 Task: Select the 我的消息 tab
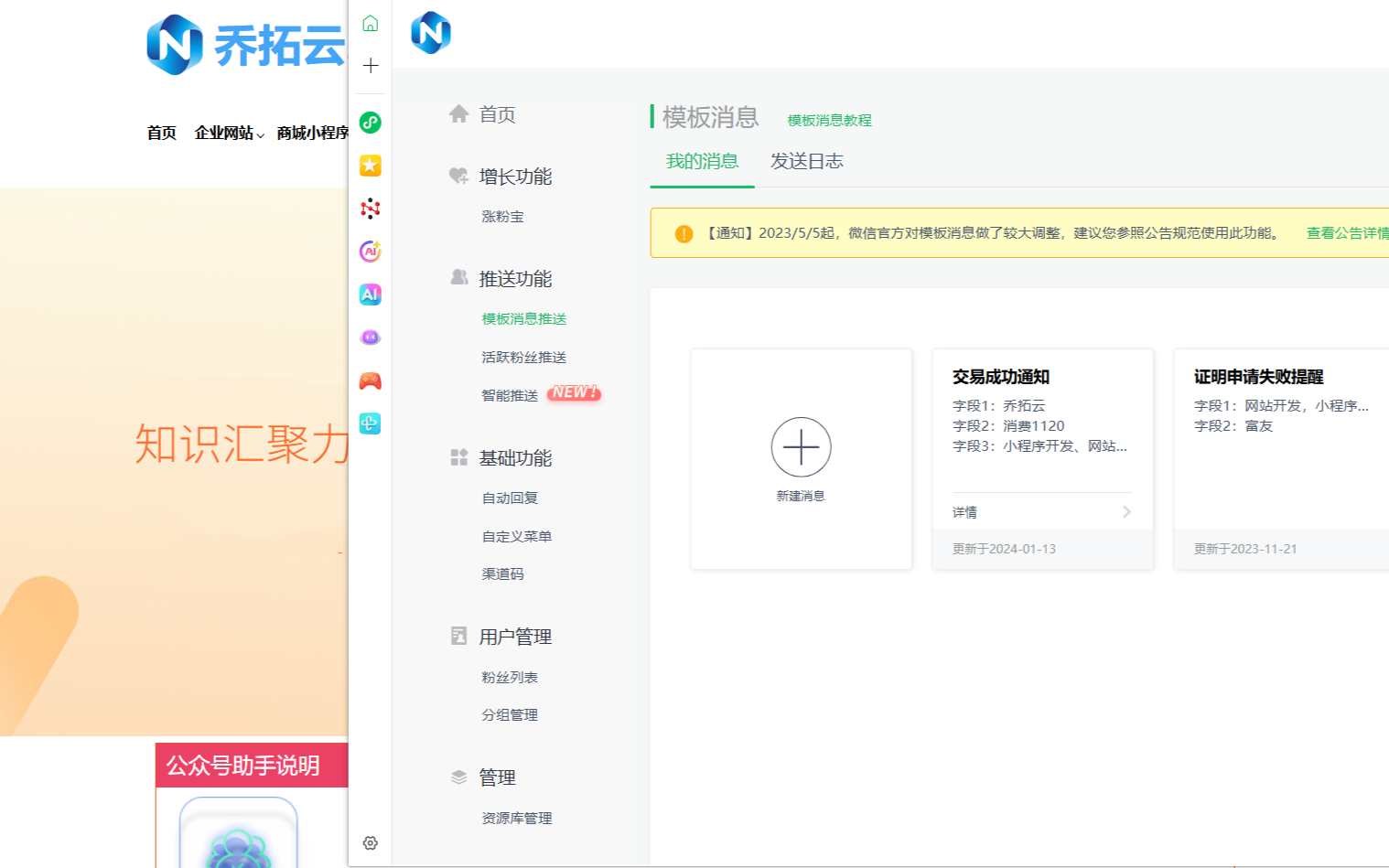point(702,162)
